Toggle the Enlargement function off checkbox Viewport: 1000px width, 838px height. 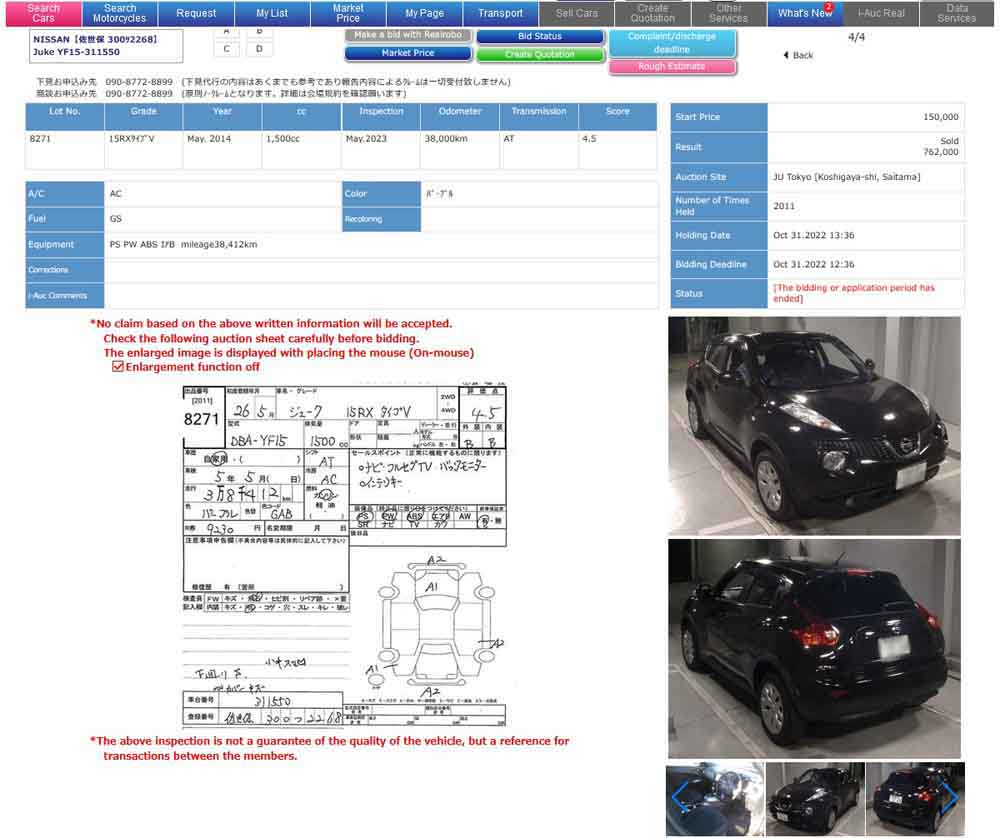(118, 367)
